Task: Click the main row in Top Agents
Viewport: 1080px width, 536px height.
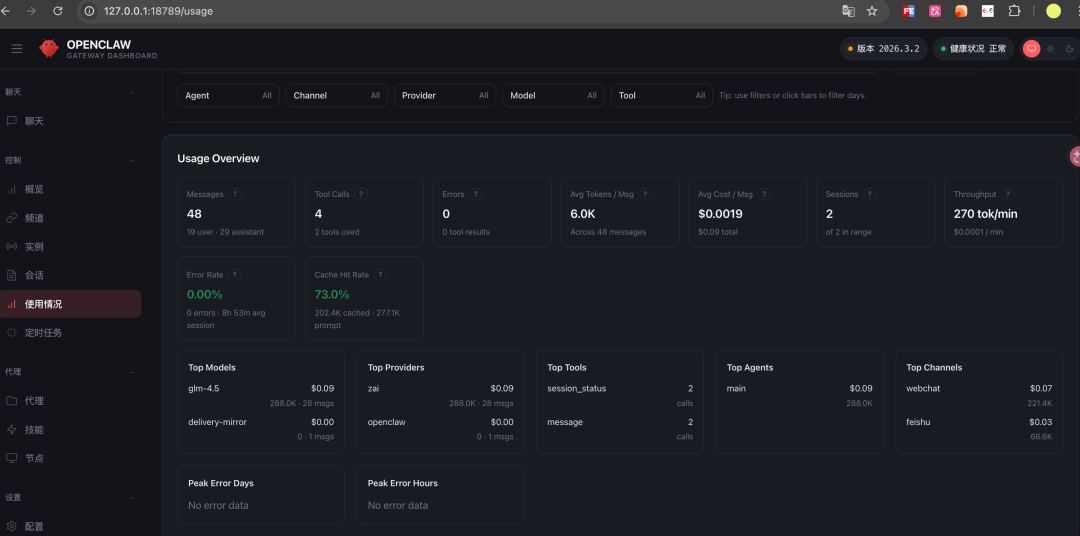Action: point(800,395)
